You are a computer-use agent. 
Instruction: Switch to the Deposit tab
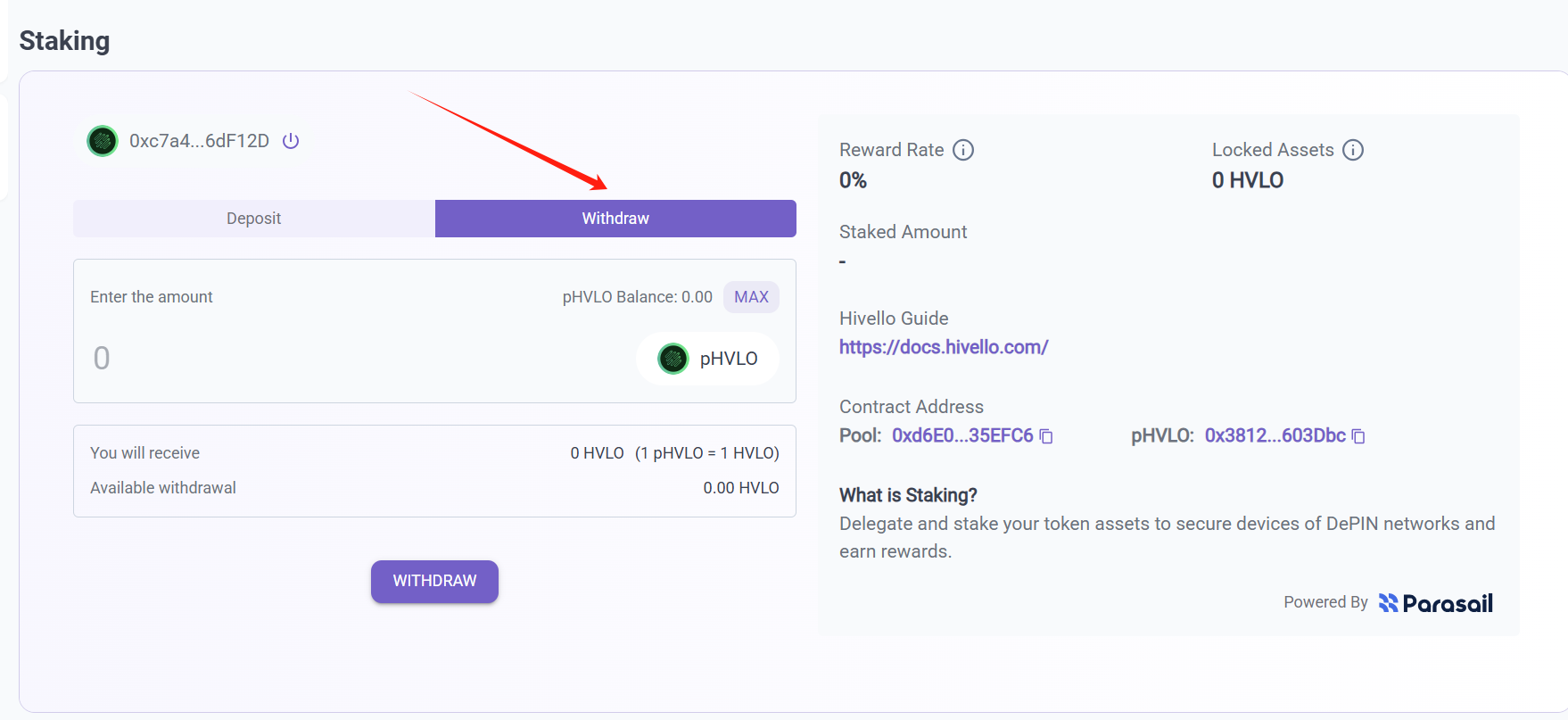[x=253, y=219]
